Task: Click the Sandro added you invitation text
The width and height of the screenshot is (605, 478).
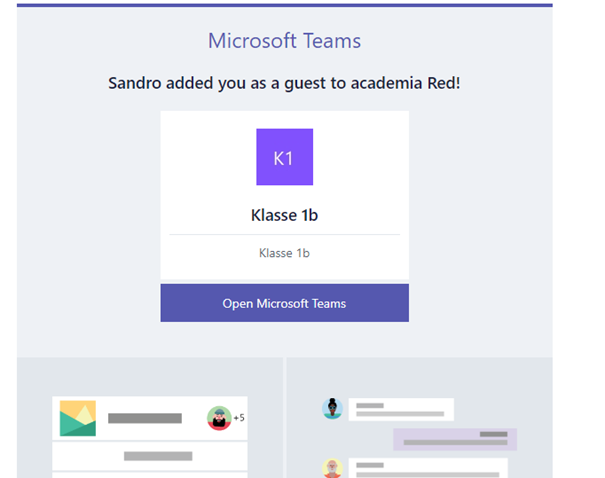Action: tap(284, 83)
